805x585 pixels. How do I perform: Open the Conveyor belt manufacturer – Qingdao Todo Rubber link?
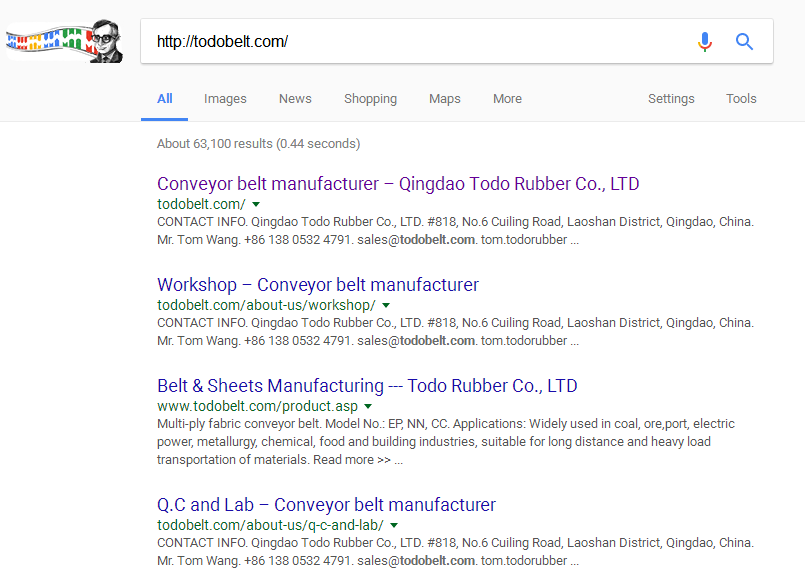(x=398, y=184)
